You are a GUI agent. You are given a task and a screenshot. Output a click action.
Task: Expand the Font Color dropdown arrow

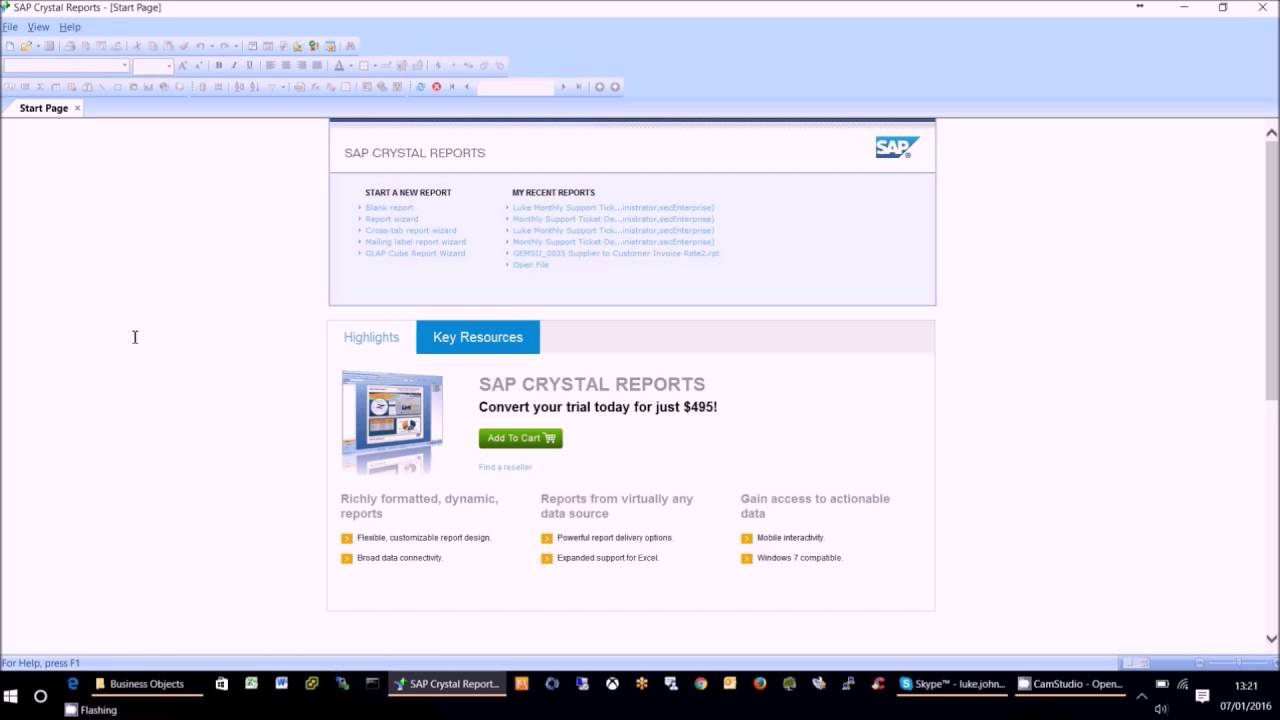[x=351, y=65]
